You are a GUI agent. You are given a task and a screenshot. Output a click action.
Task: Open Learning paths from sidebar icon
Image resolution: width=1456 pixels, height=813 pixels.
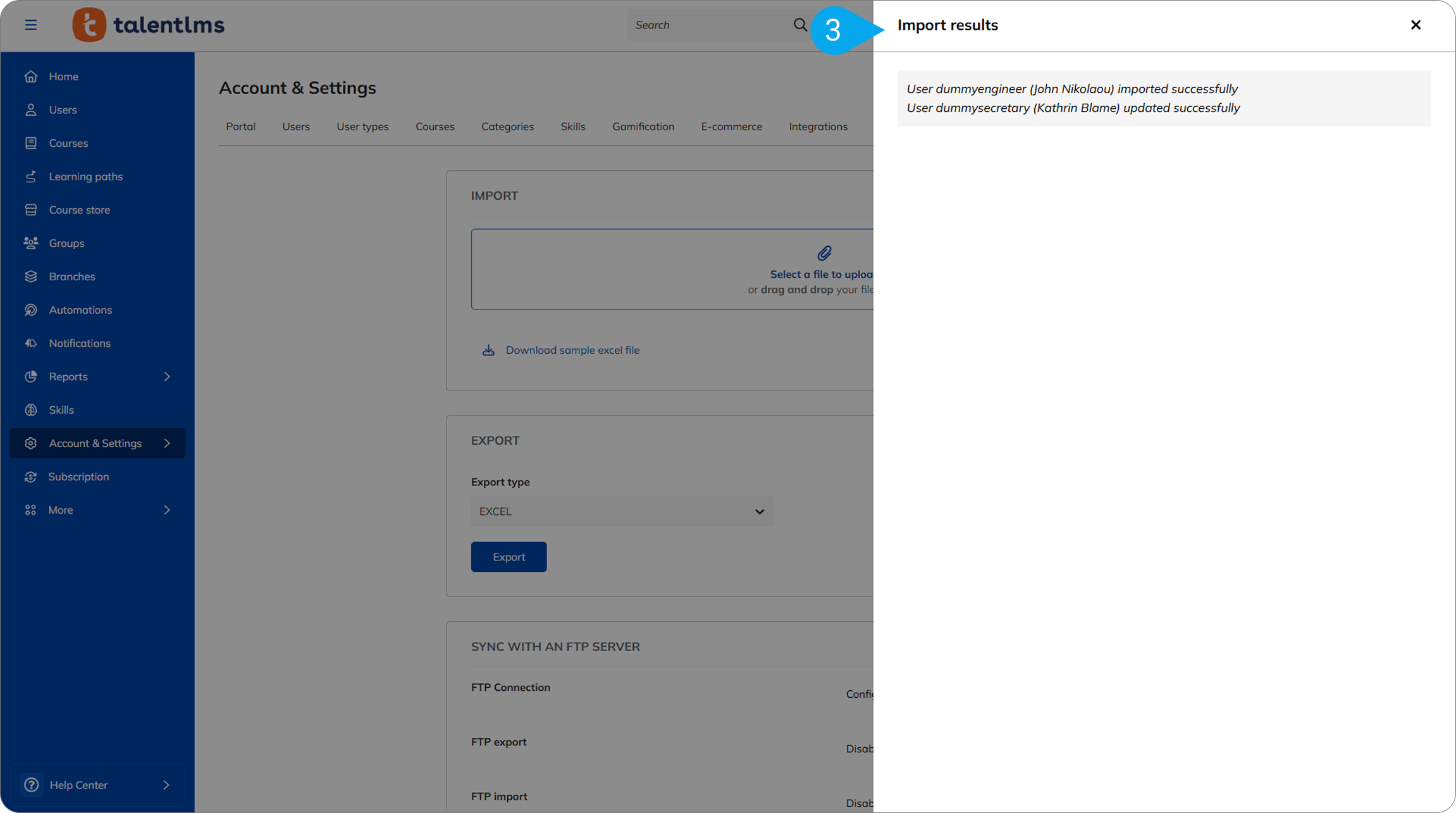pyautogui.click(x=30, y=177)
